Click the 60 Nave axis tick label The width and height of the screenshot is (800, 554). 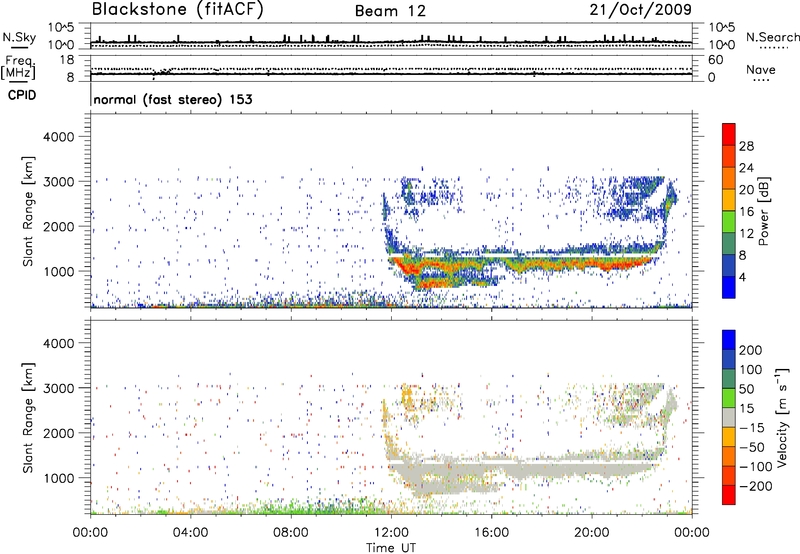pos(716,60)
